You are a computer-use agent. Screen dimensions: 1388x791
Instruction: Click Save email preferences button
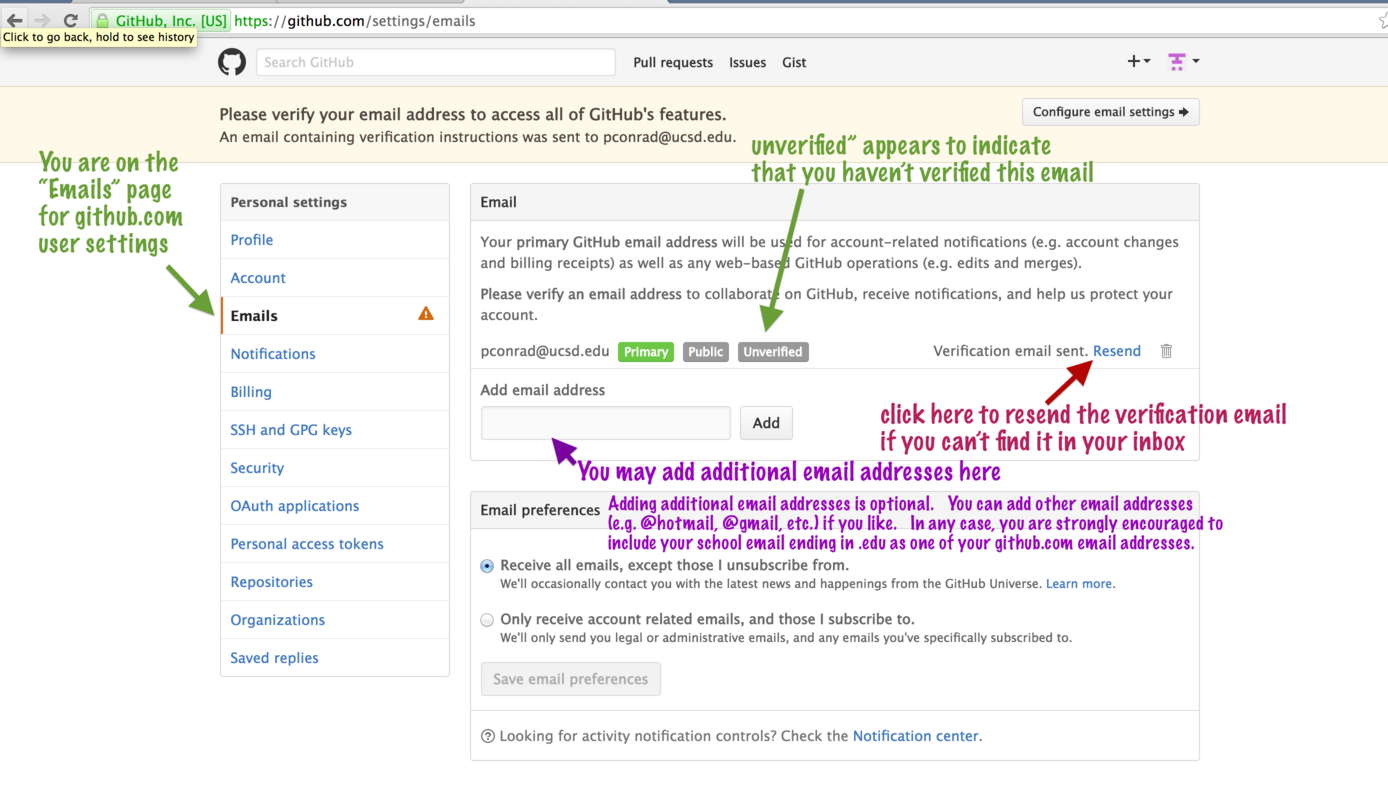tap(571, 679)
